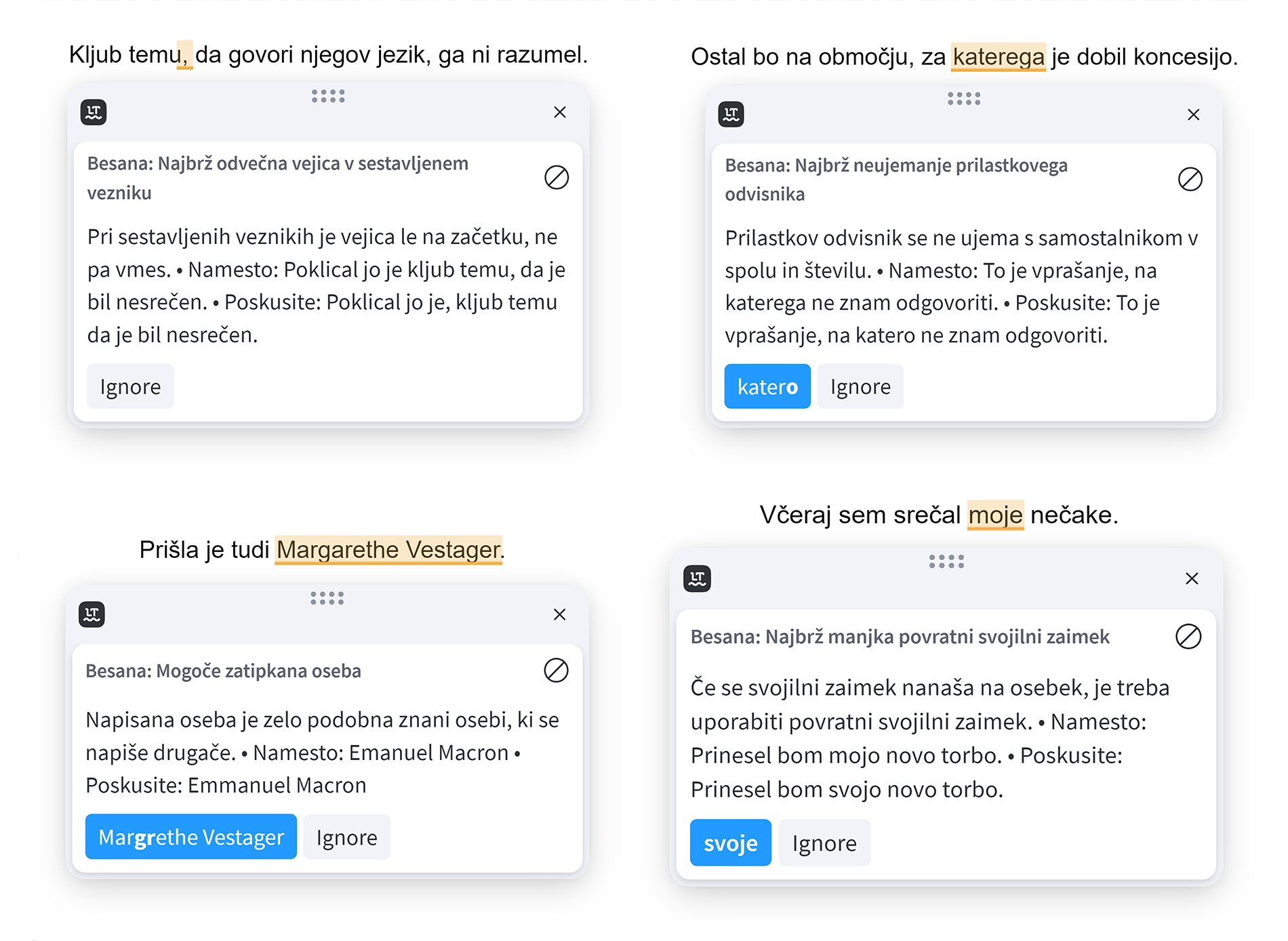This screenshot has width=1288, height=941.
Task: Disable the neujemanje prilastkovega odvisnika rule
Action: click(x=1190, y=180)
